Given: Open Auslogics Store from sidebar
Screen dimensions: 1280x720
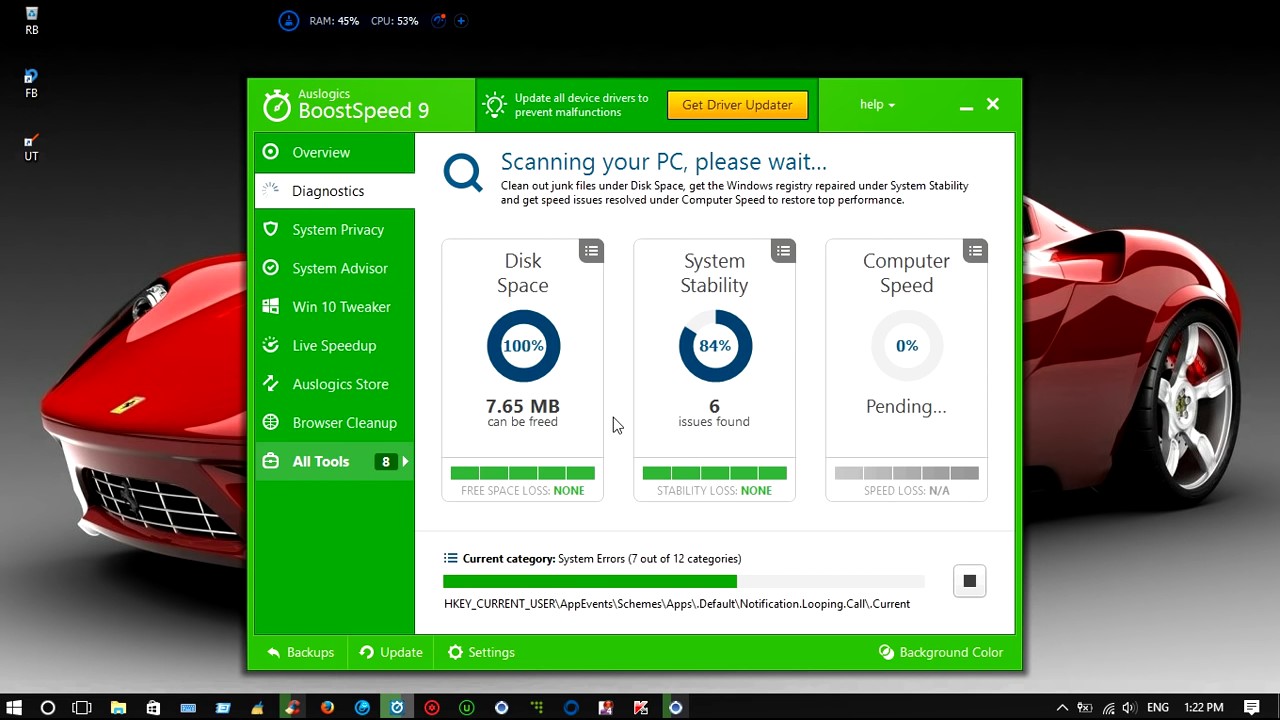Looking at the screenshot, I should click(335, 384).
